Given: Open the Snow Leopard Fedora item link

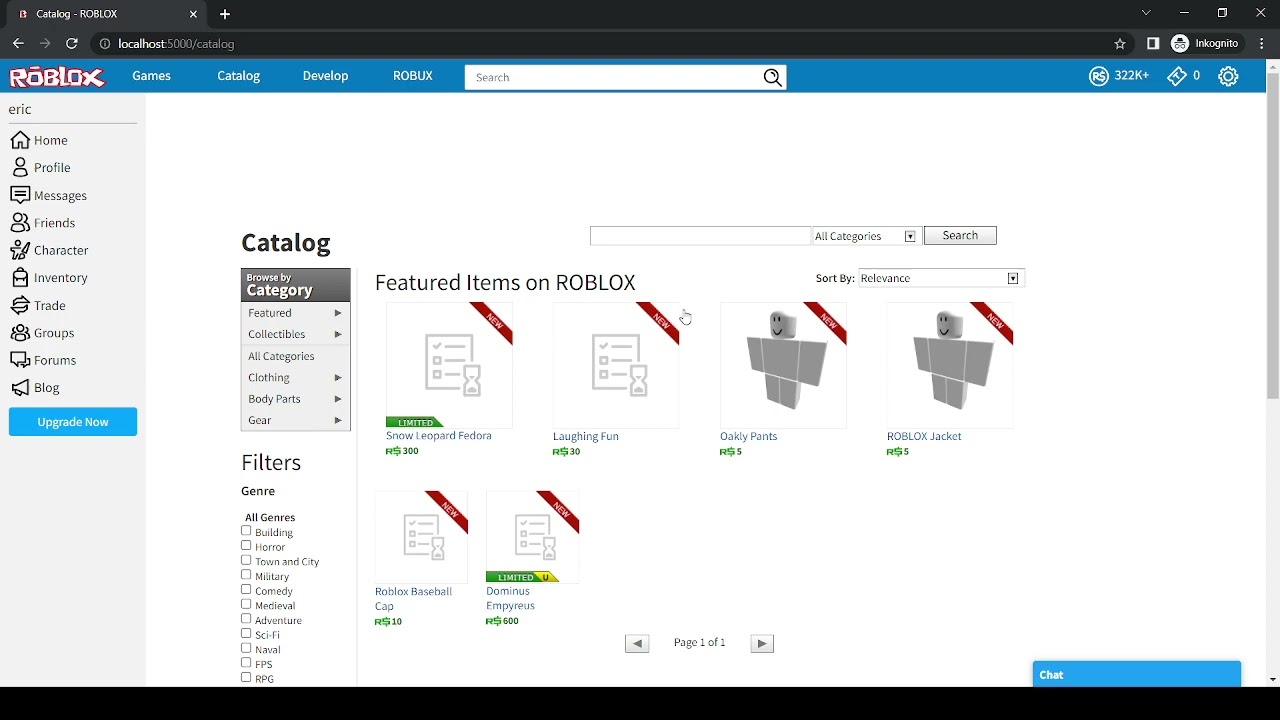Looking at the screenshot, I should coord(438,436).
